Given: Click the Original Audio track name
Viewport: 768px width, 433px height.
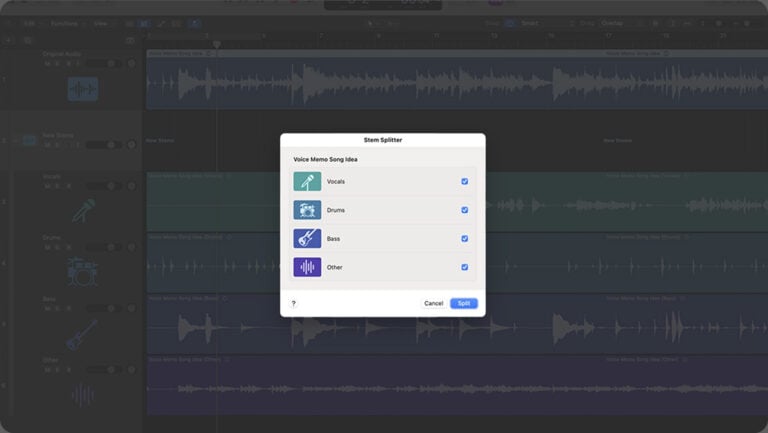Looking at the screenshot, I should 61,54.
